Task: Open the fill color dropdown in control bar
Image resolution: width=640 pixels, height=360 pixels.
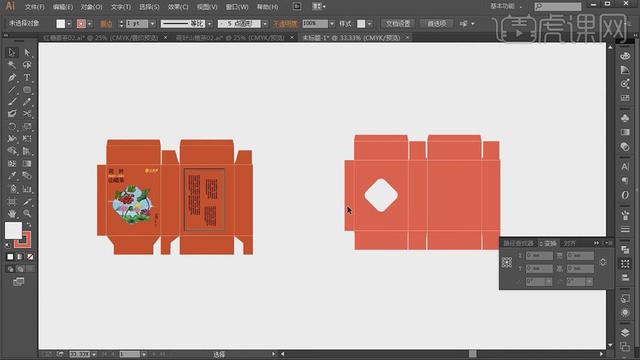Action: (69, 24)
